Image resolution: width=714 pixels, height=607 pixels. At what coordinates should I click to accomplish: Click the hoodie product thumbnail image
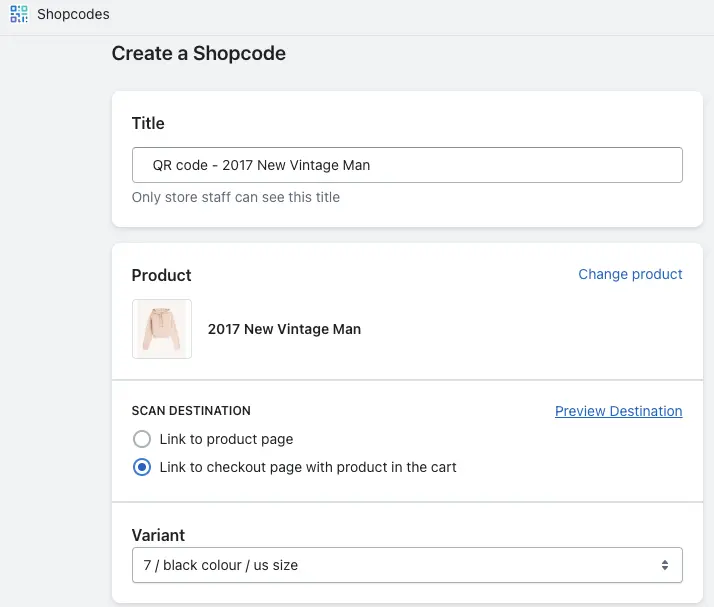pyautogui.click(x=162, y=329)
